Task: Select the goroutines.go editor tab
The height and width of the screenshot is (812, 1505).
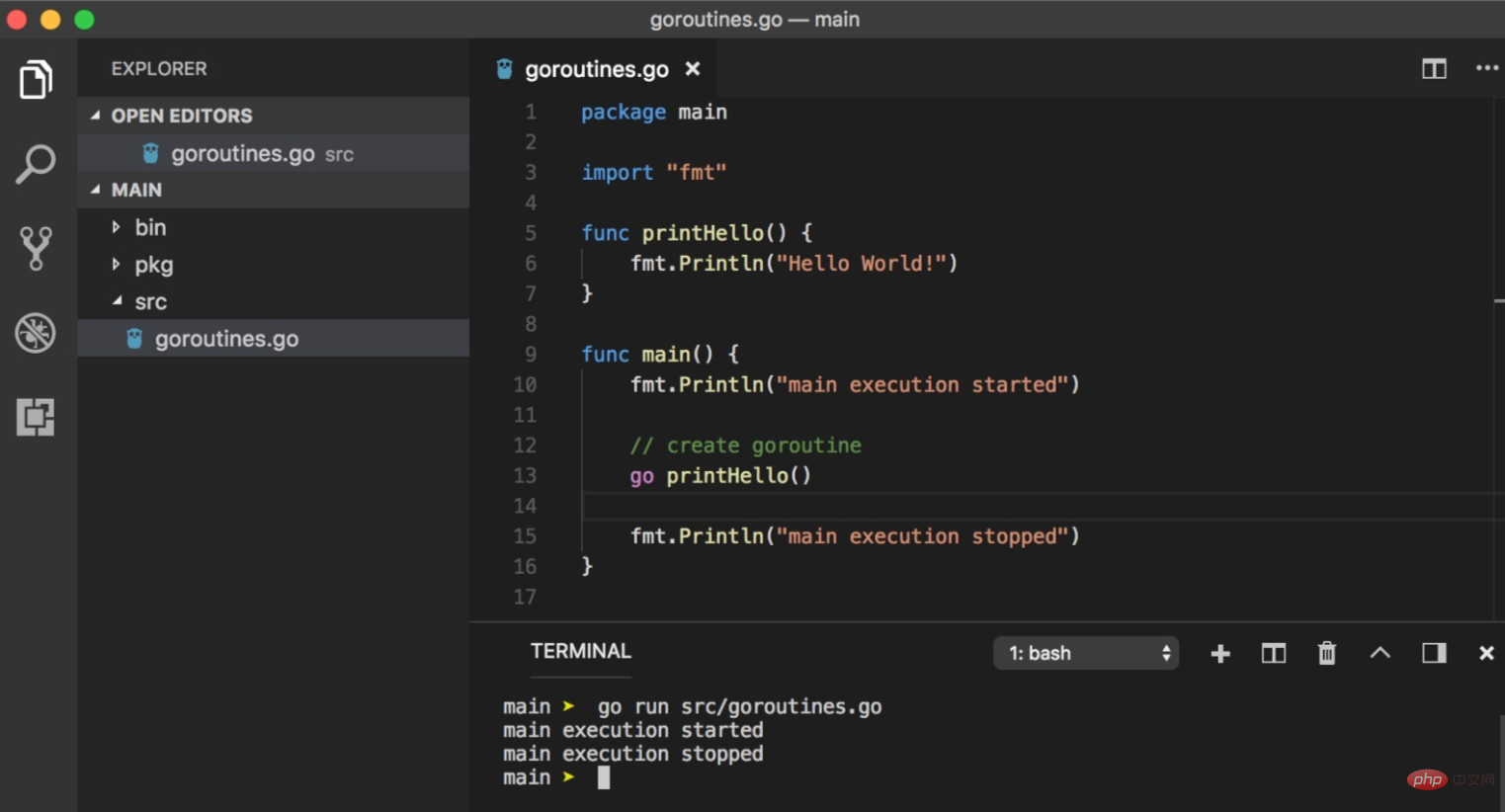Action: click(x=596, y=69)
